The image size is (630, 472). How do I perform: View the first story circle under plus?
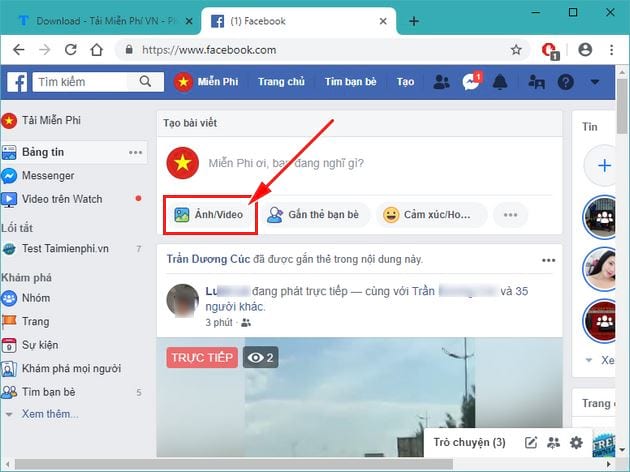pos(600,217)
